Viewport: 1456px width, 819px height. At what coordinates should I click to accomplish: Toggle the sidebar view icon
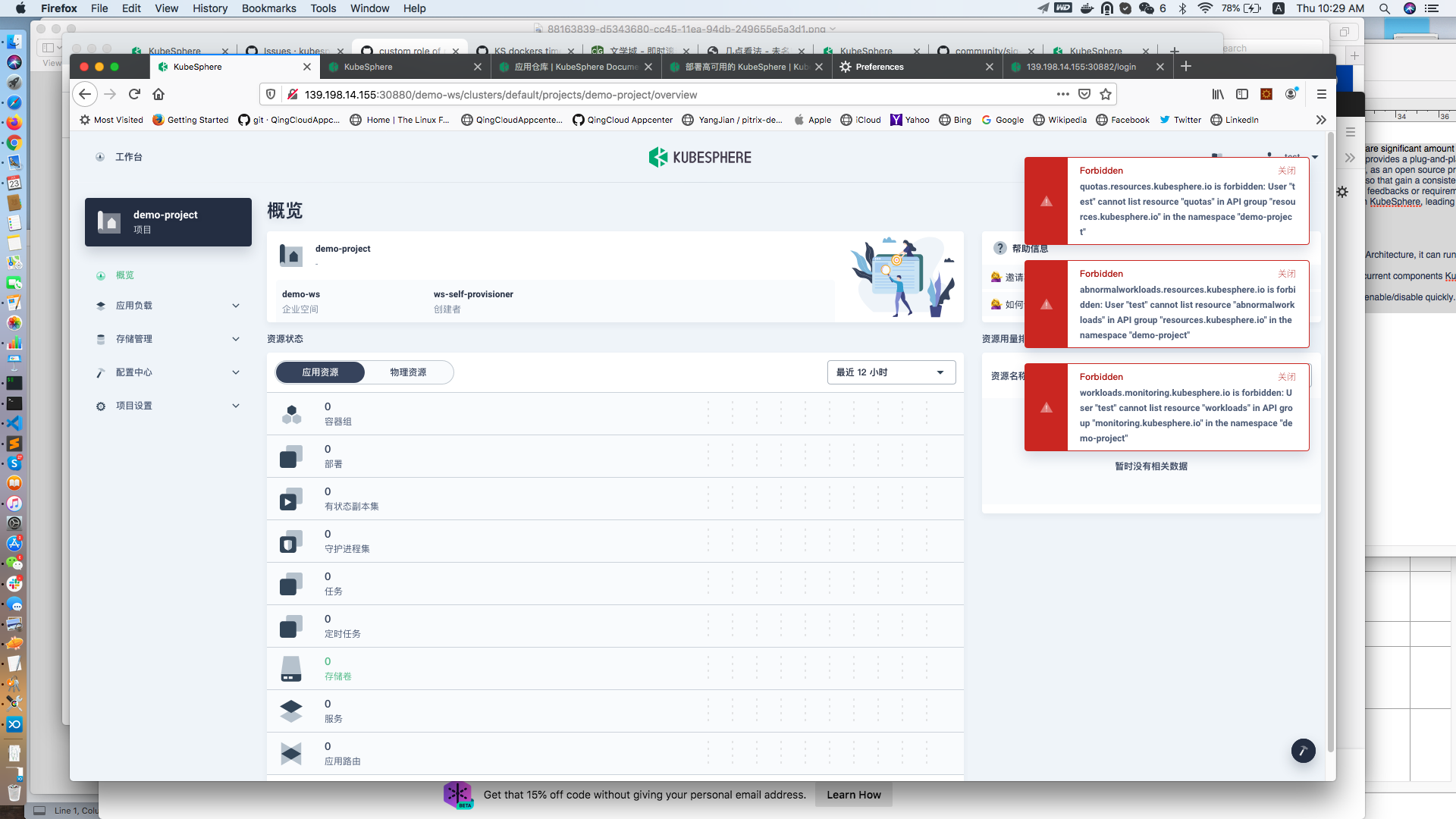[1242, 94]
